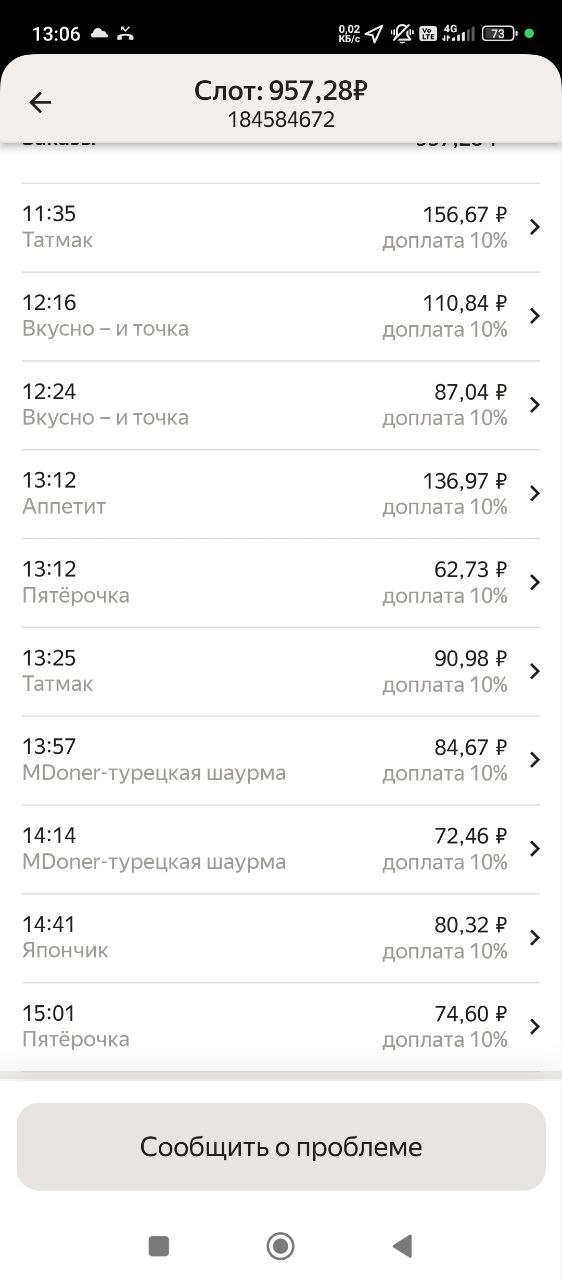Viewport: 562px width, 1280px height.
Task: Tap Android back triangle button
Action: [x=402, y=1245]
